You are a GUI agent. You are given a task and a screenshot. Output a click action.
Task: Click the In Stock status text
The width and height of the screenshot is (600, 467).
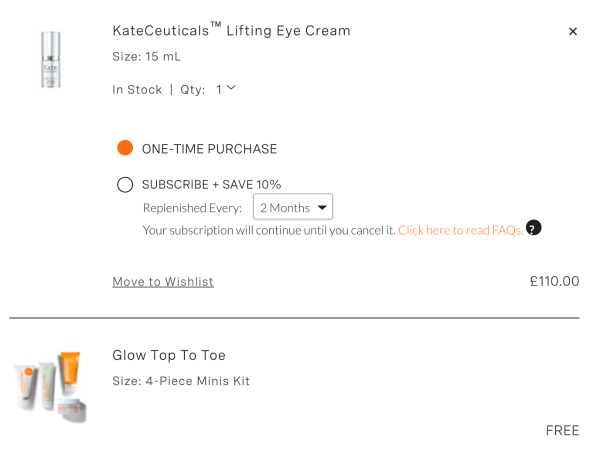[x=137, y=90]
